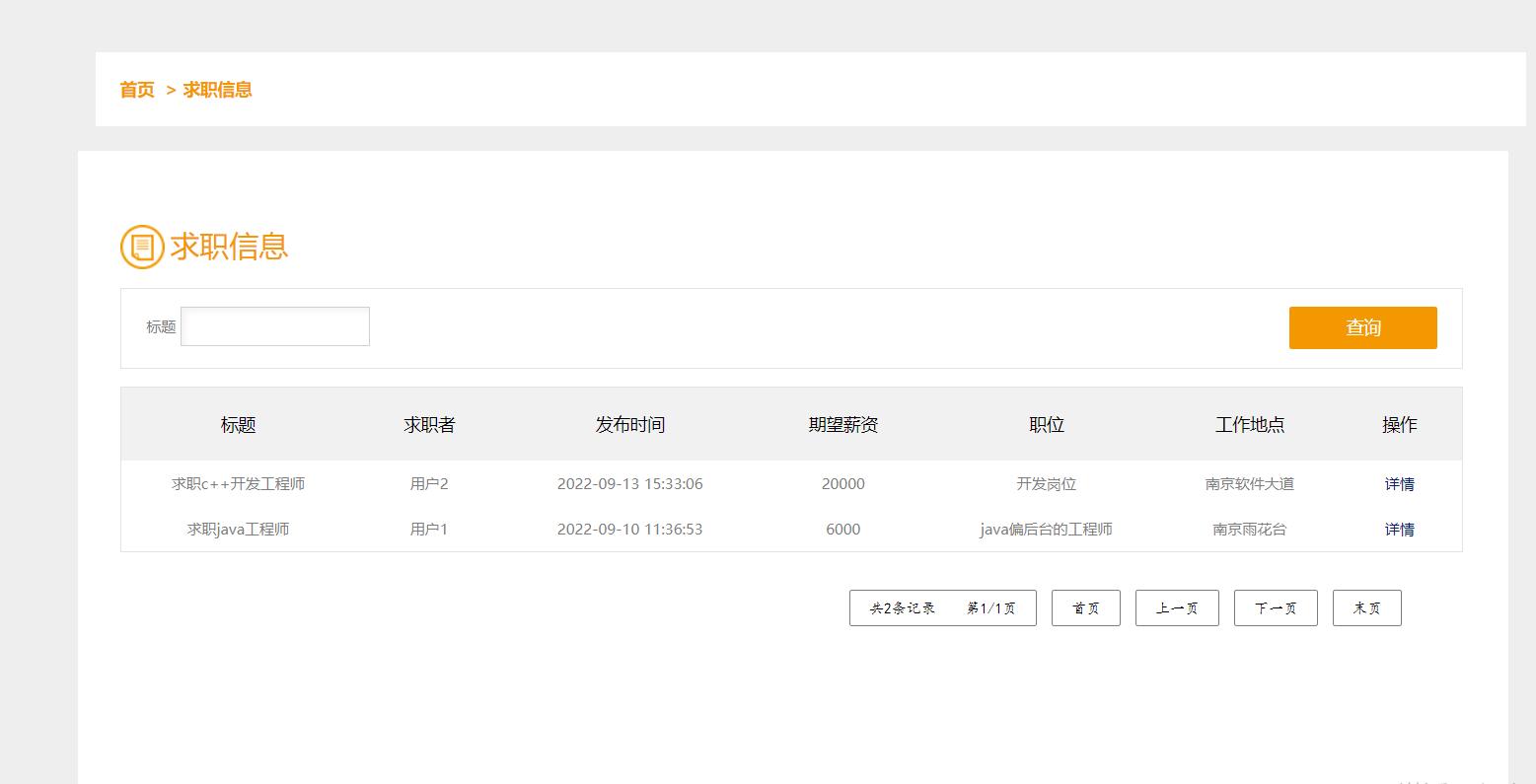Click the 末页 pagination button
Image resolution: width=1536 pixels, height=784 pixels.
pyautogui.click(x=1366, y=607)
